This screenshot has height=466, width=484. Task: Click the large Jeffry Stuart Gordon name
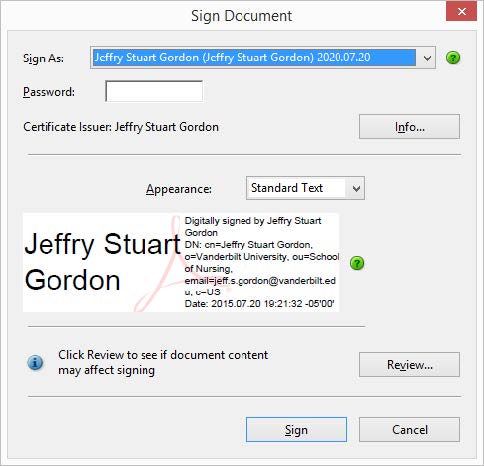point(103,262)
